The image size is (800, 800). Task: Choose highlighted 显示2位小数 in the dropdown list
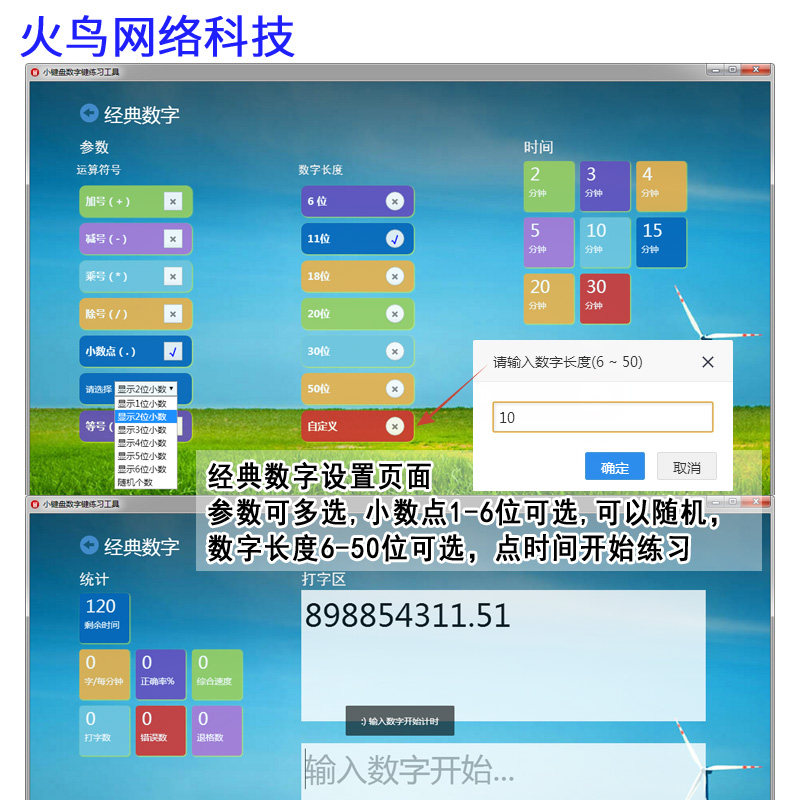click(146, 417)
